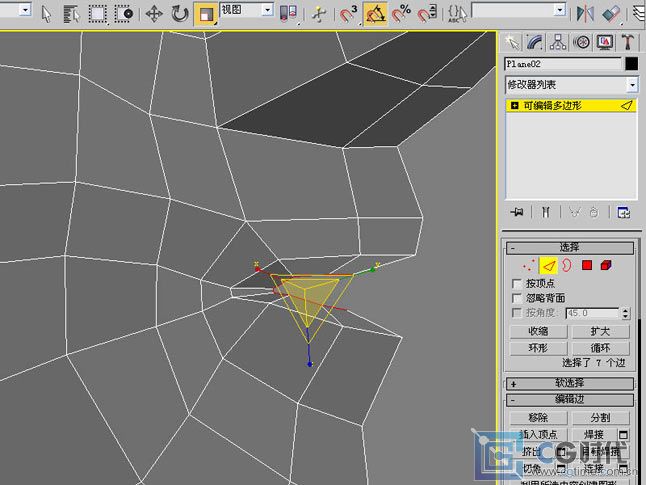
Task: Open the selection filter dropdown arrow
Action: (x=25, y=10)
